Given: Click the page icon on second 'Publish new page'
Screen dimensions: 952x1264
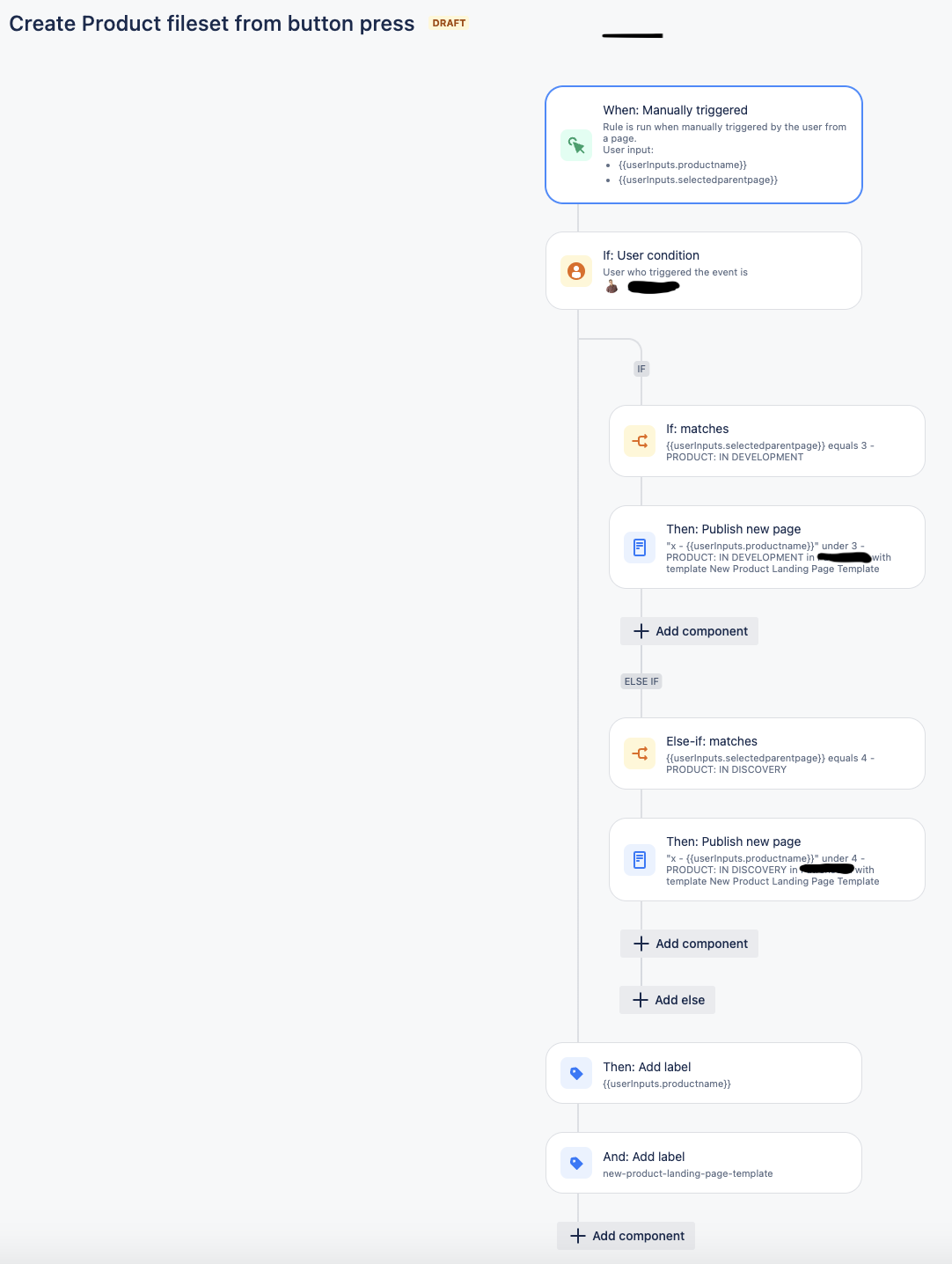Looking at the screenshot, I should coord(640,860).
